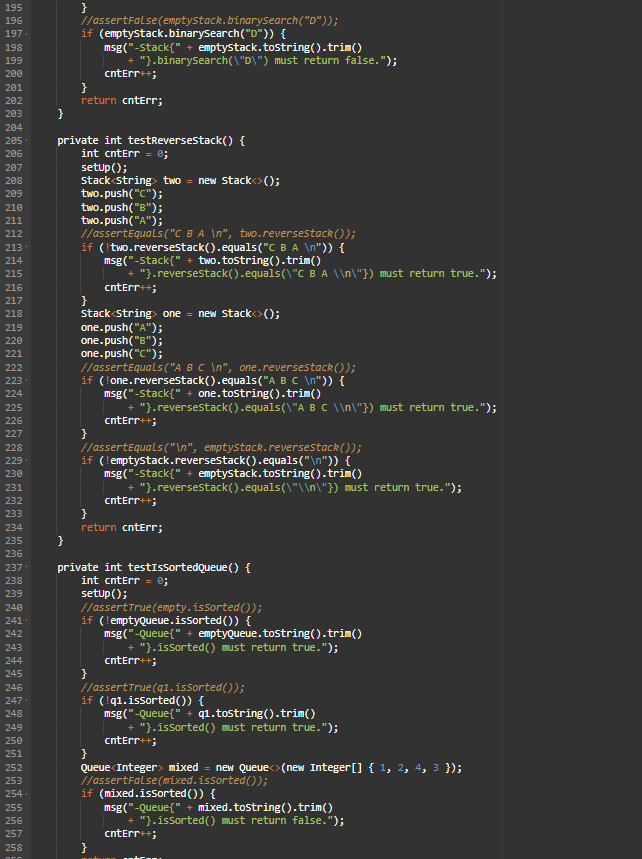Click 'setUp();' on line 239
The height and width of the screenshot is (859, 642).
tap(104, 594)
